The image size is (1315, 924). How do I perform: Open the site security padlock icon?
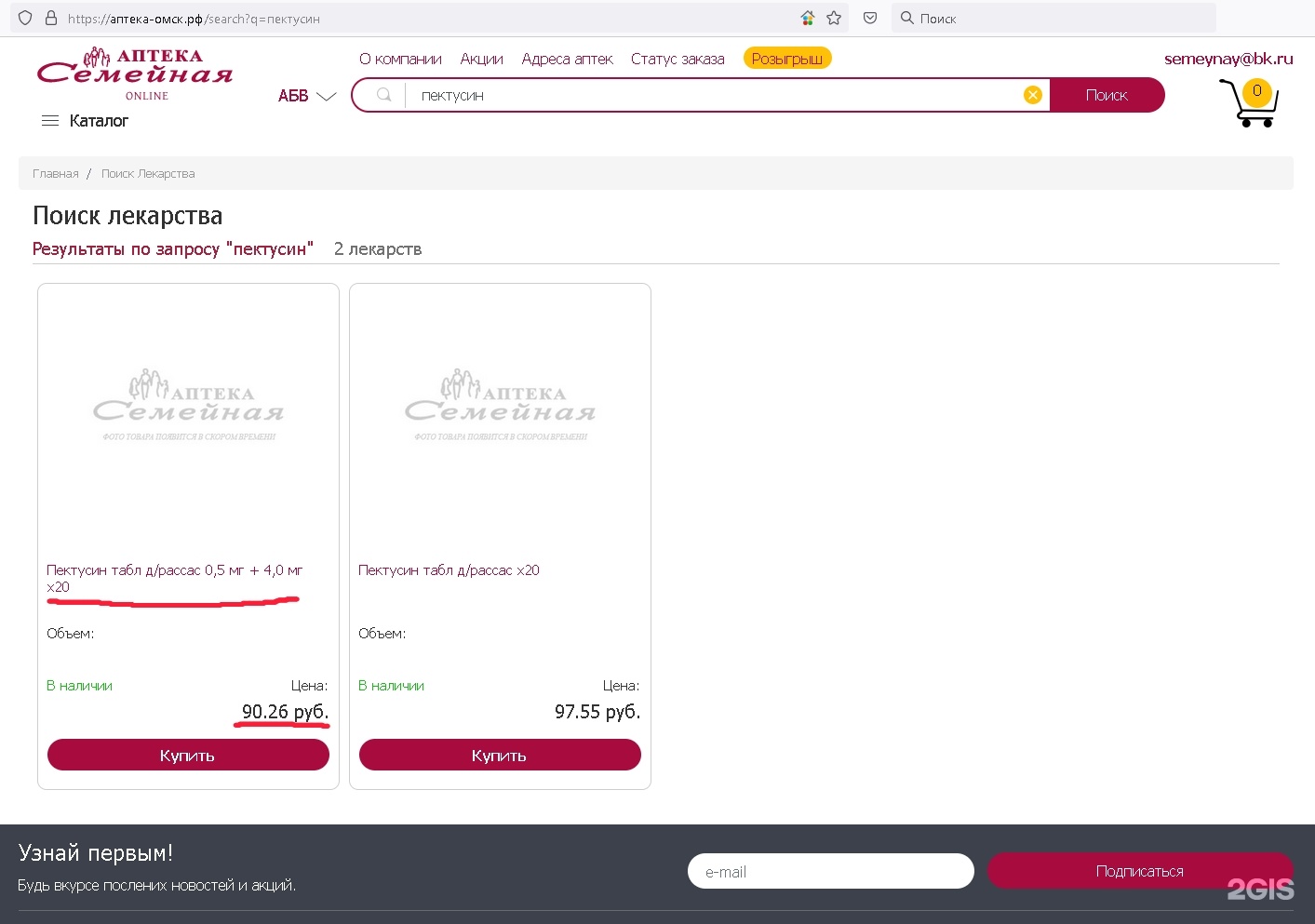51,18
